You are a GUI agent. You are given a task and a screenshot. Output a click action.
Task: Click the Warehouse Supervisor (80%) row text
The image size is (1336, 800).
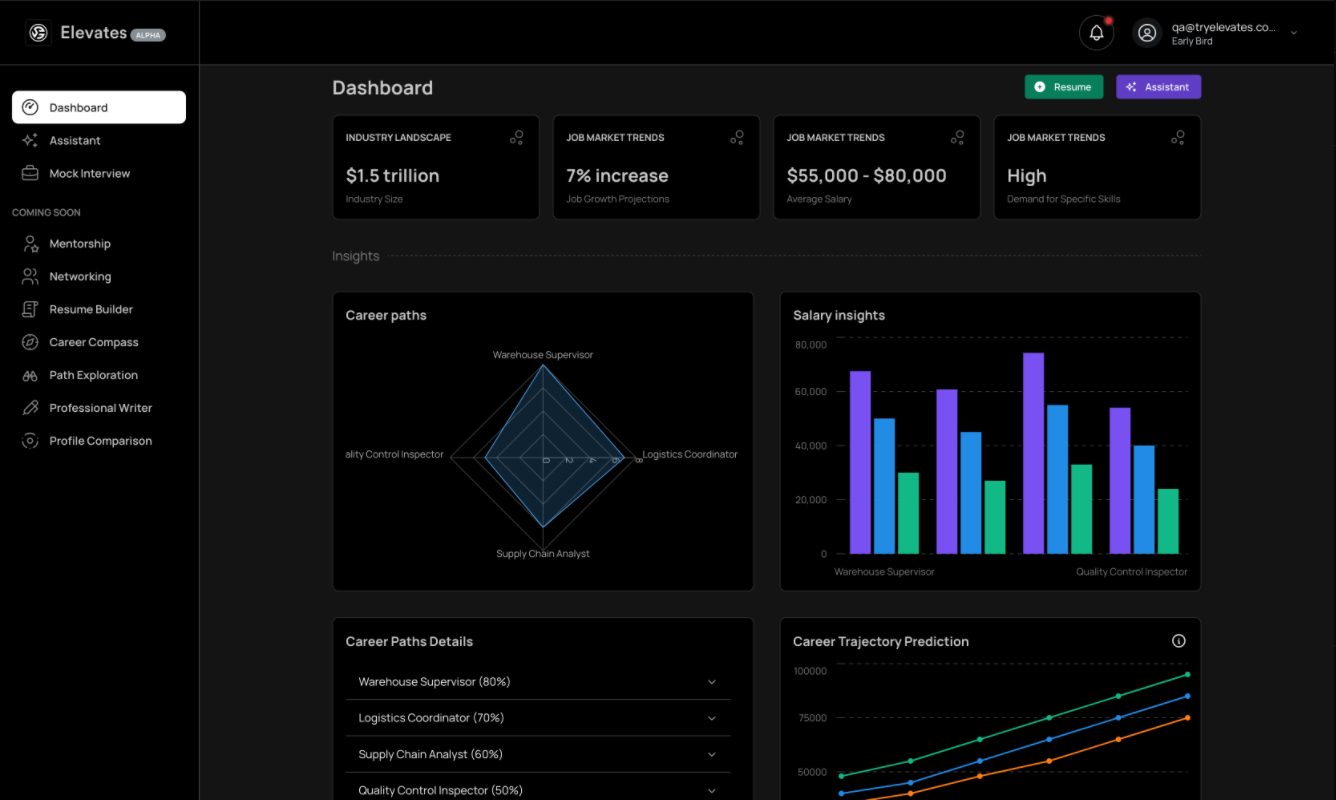[x=434, y=682]
